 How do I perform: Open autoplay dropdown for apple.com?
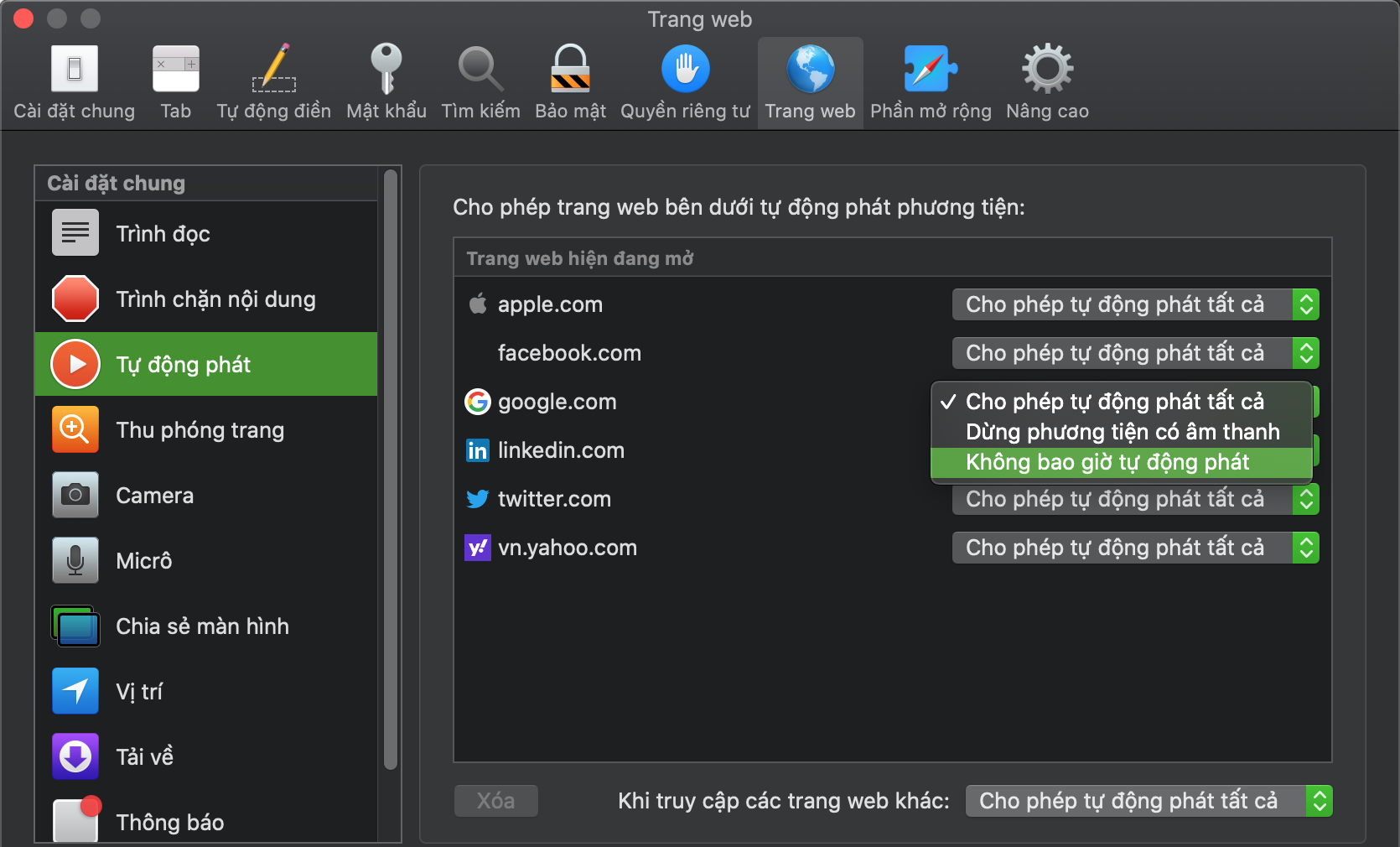click(x=1135, y=304)
